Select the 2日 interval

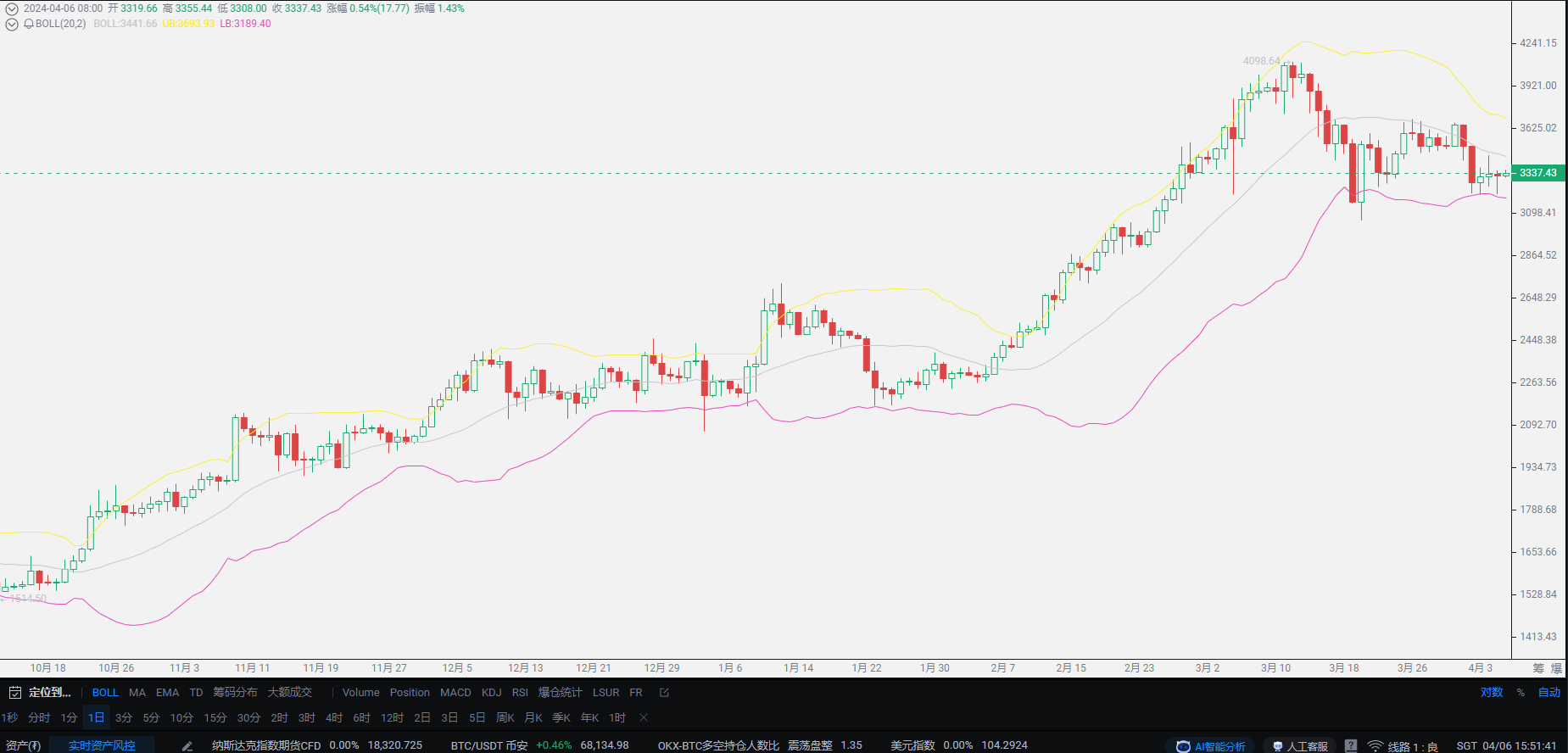[x=422, y=717]
